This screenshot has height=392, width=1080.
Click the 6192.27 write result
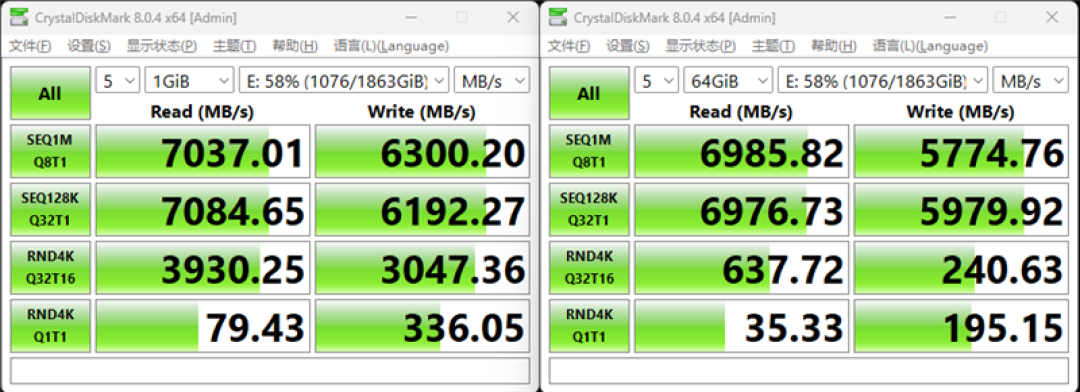pyautogui.click(x=422, y=209)
